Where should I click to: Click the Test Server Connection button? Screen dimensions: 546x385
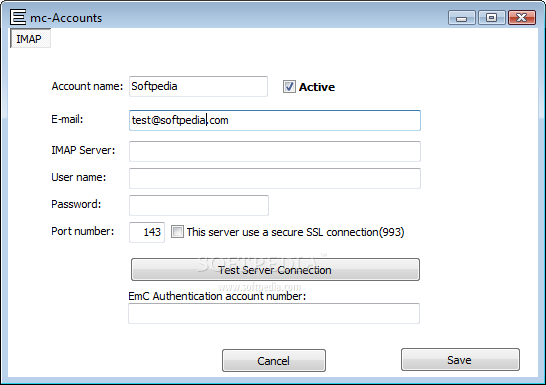(275, 269)
